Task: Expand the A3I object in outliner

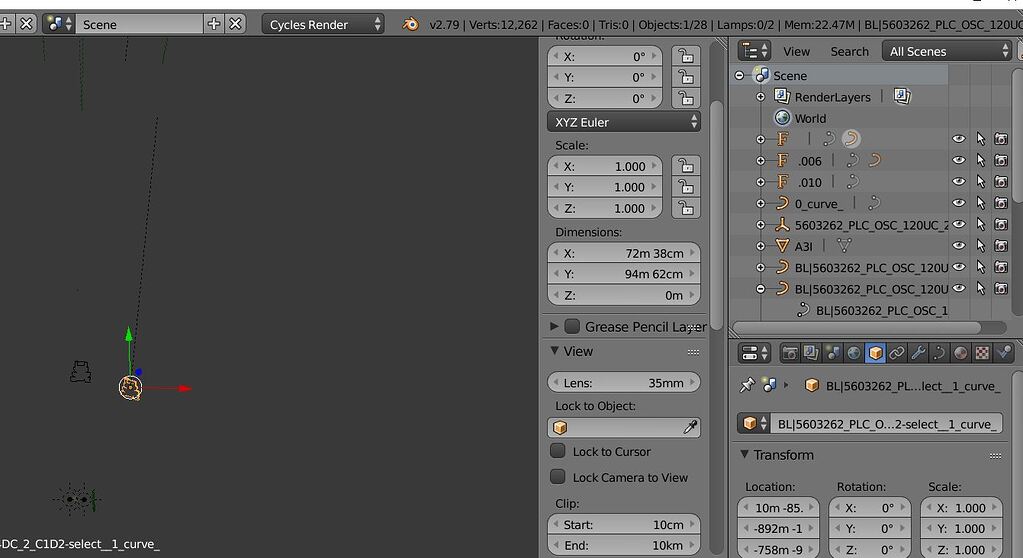Action: coord(760,246)
